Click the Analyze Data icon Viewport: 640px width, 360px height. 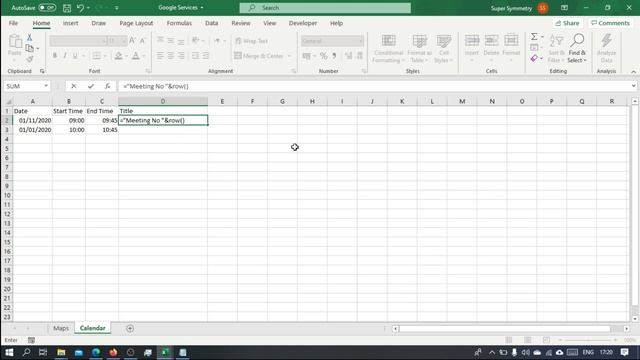coord(606,41)
